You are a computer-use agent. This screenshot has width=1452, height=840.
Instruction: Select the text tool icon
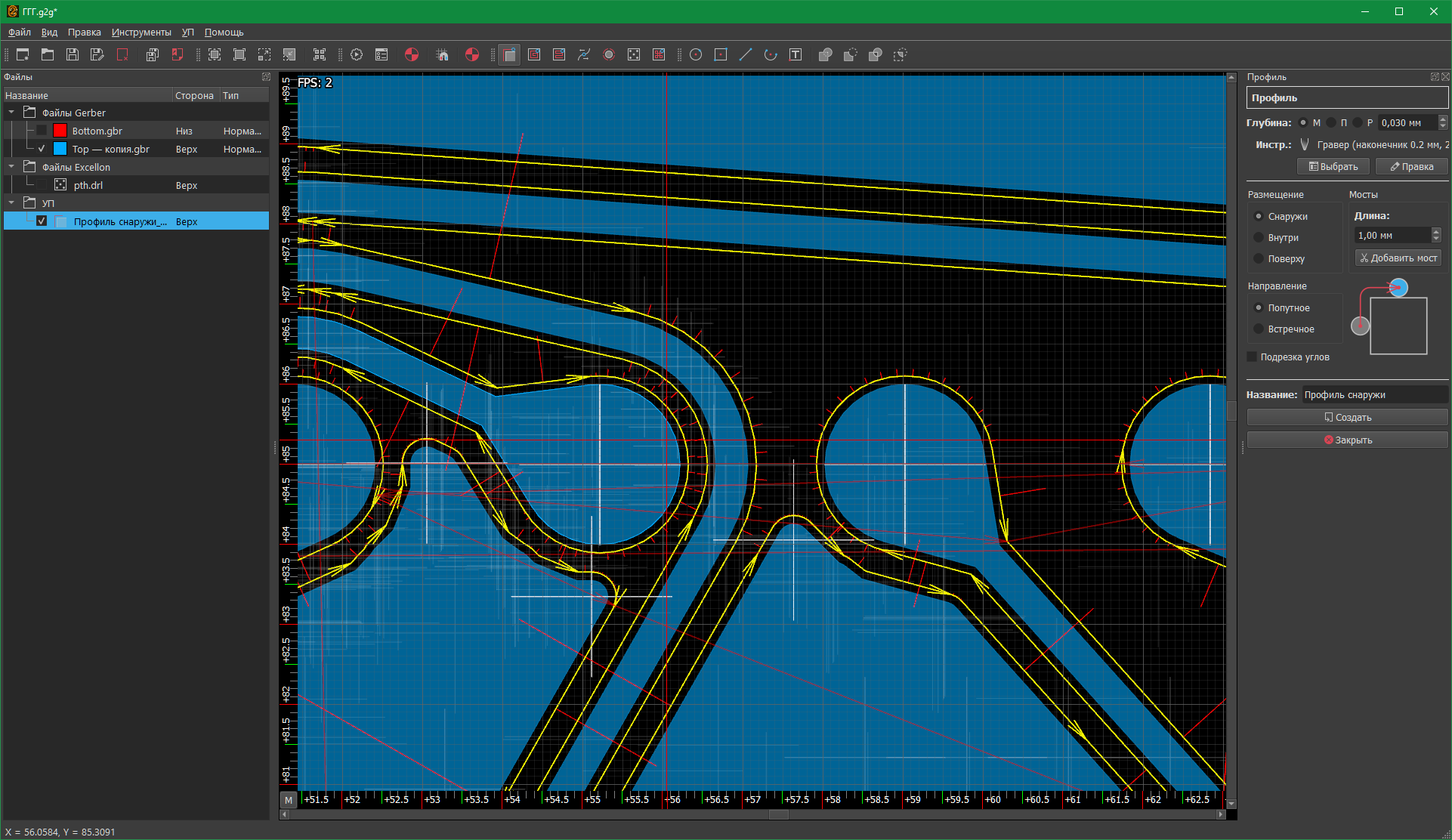pyautogui.click(x=796, y=54)
